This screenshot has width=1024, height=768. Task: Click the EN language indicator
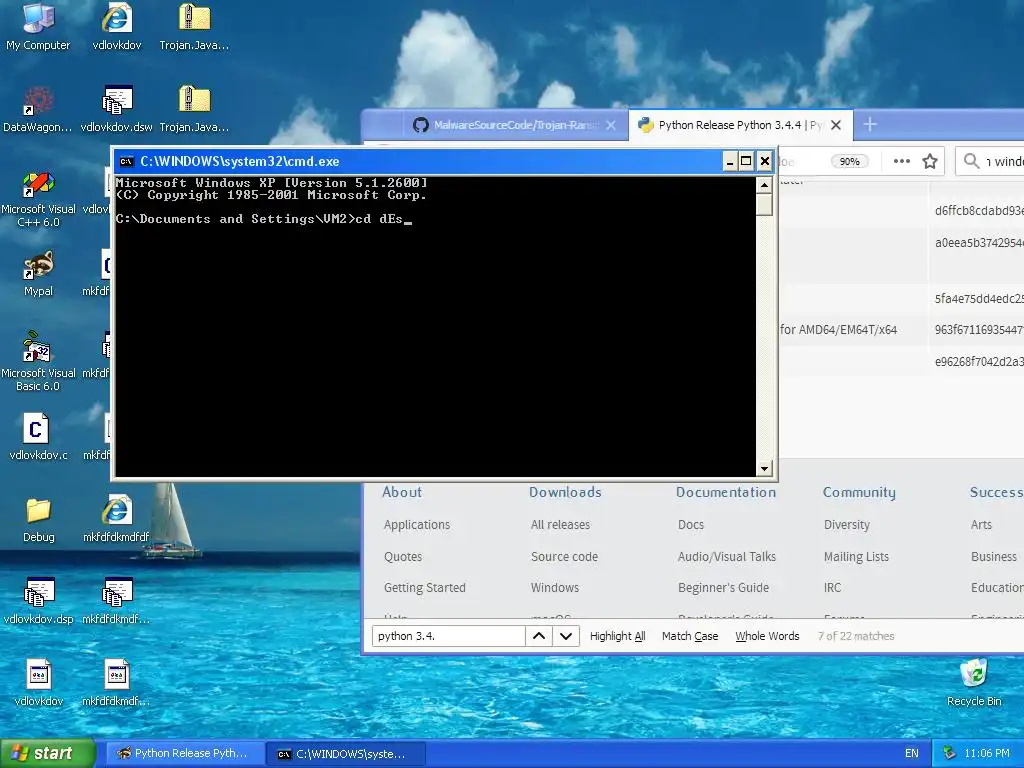[912, 753]
